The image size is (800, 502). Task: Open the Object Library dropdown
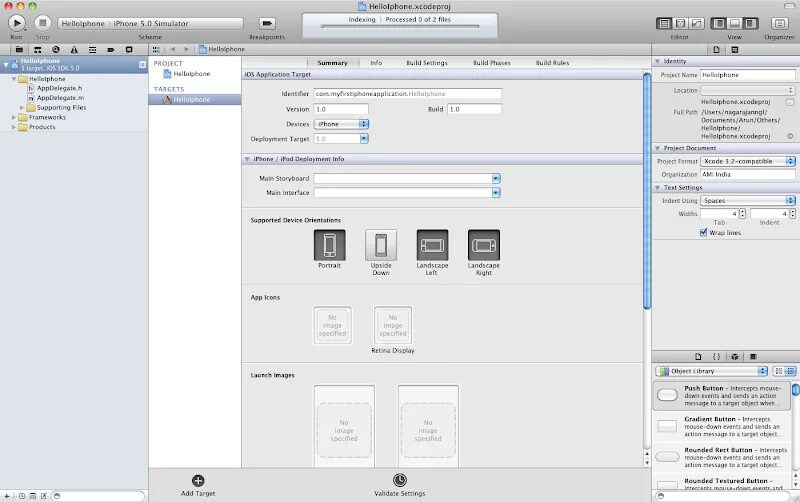711,371
